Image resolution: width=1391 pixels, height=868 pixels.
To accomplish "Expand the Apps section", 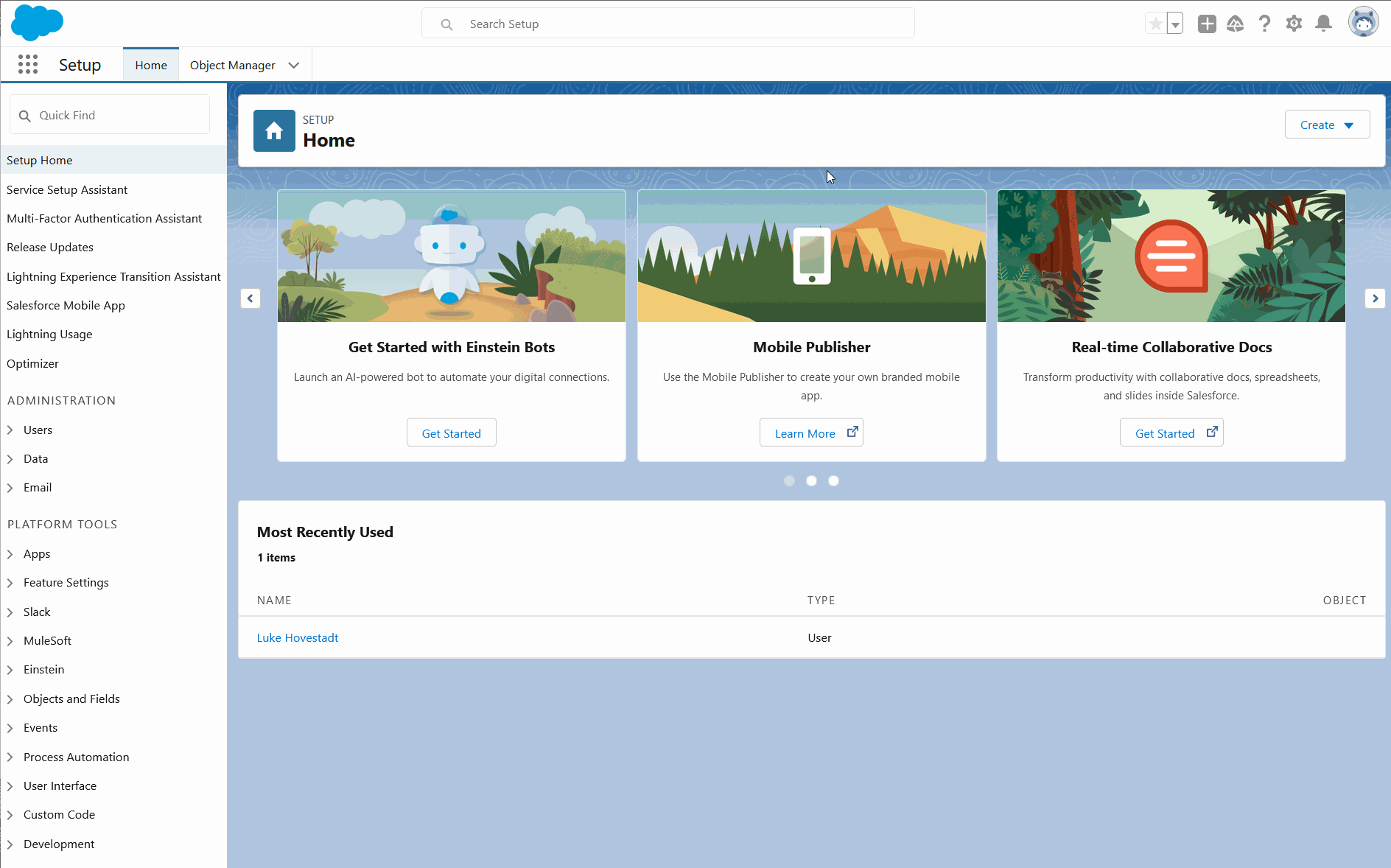I will 10,554.
